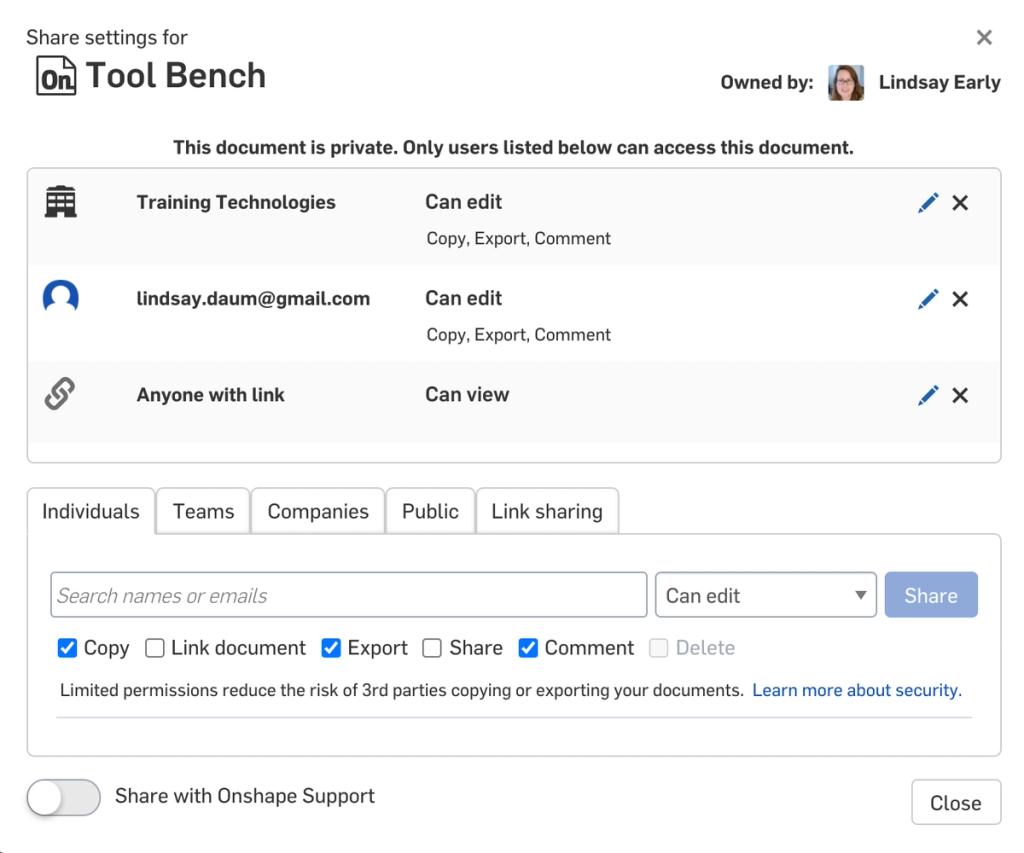The height and width of the screenshot is (853, 1024).
Task: Switch to the Teams tab
Action: [203, 510]
